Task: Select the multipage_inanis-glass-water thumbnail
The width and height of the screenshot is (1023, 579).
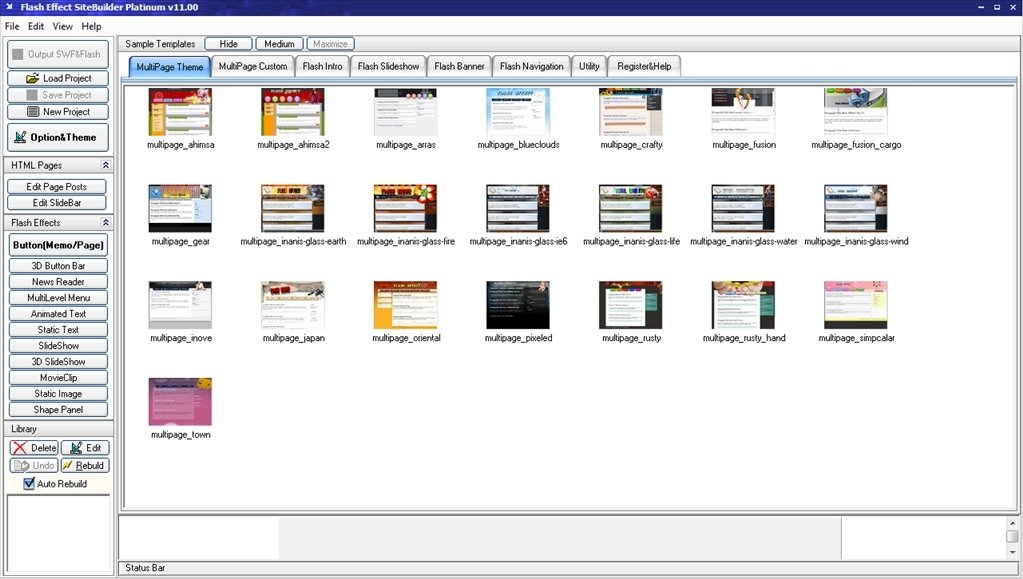Action: [743, 208]
